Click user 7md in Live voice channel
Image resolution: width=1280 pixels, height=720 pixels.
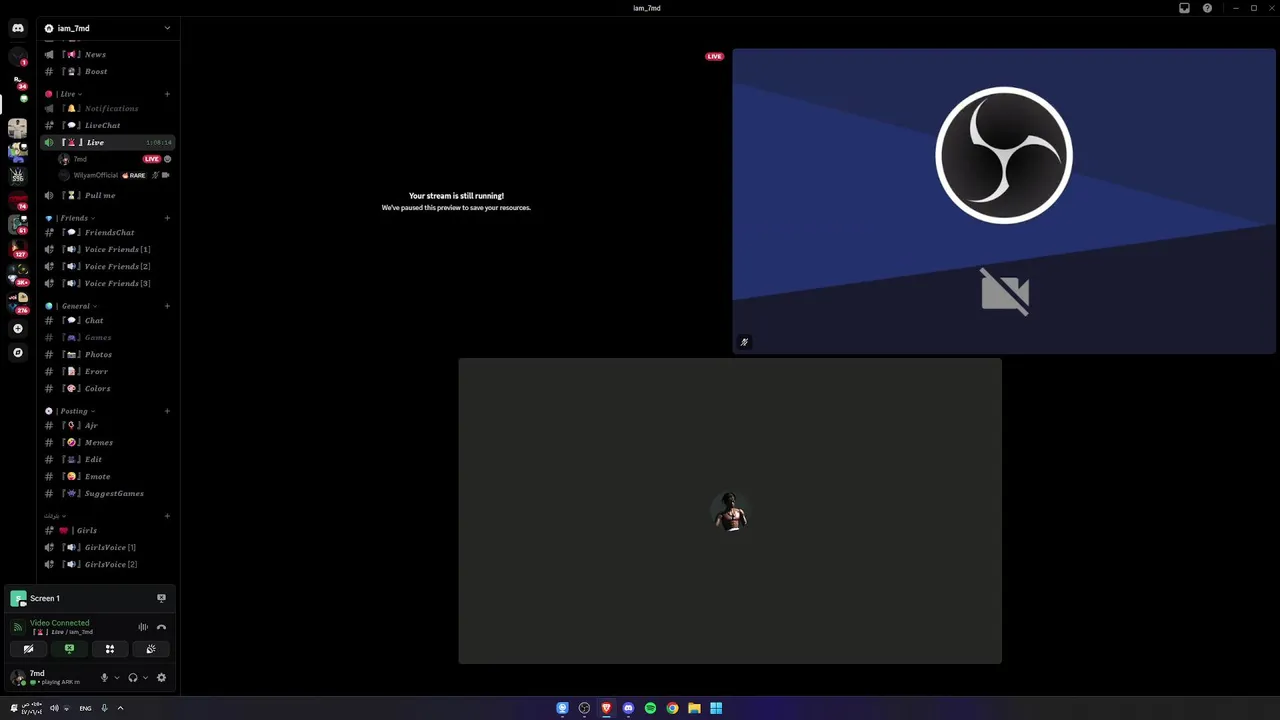tap(115, 159)
